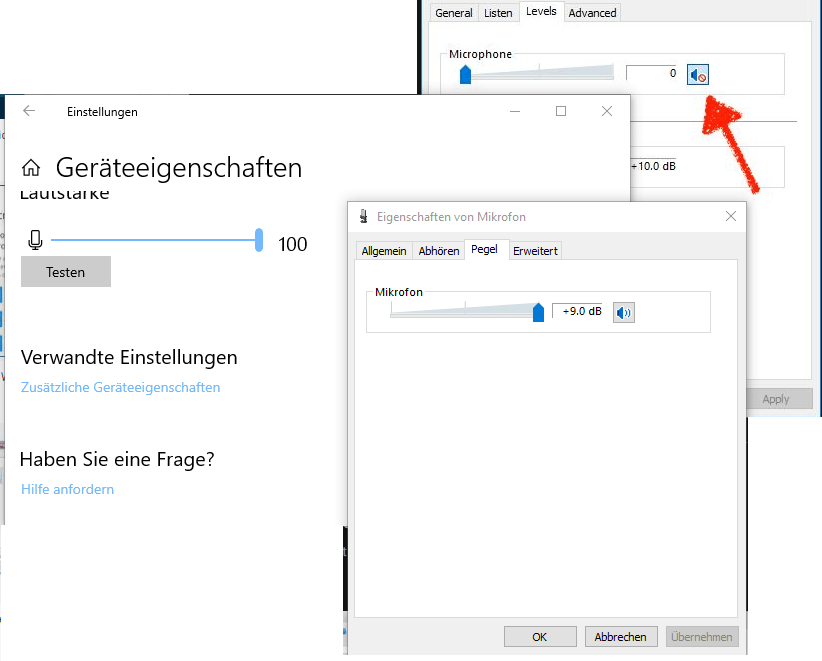Viewport: 822px width, 661px height.
Task: Click the Apply button
Action: 778,398
